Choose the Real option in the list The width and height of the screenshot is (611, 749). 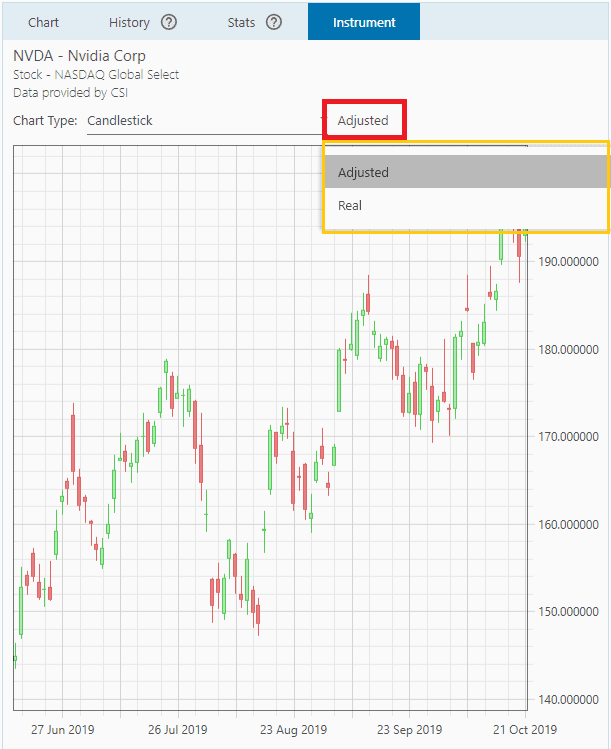(466, 205)
